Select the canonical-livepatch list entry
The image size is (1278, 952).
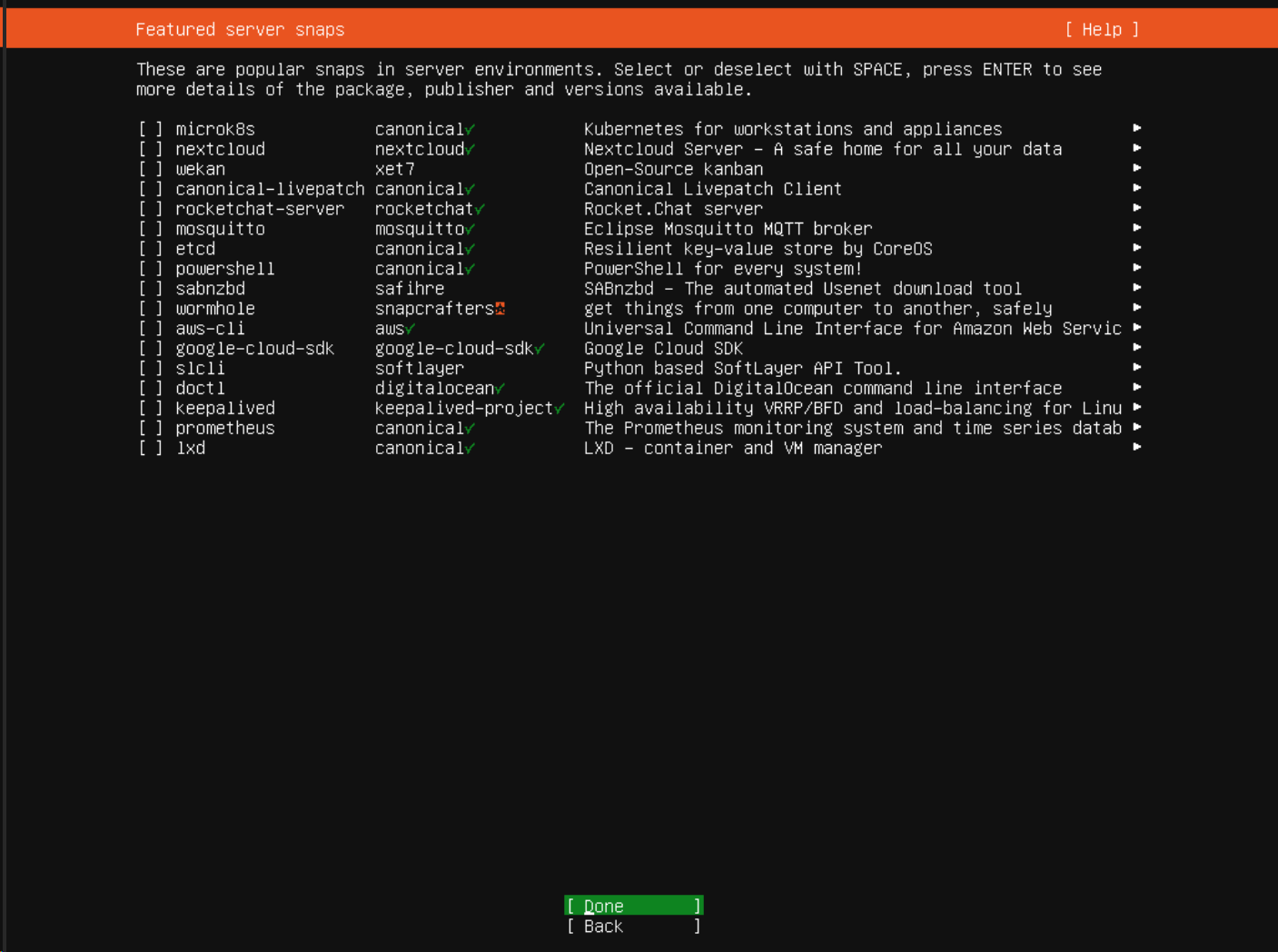269,190
